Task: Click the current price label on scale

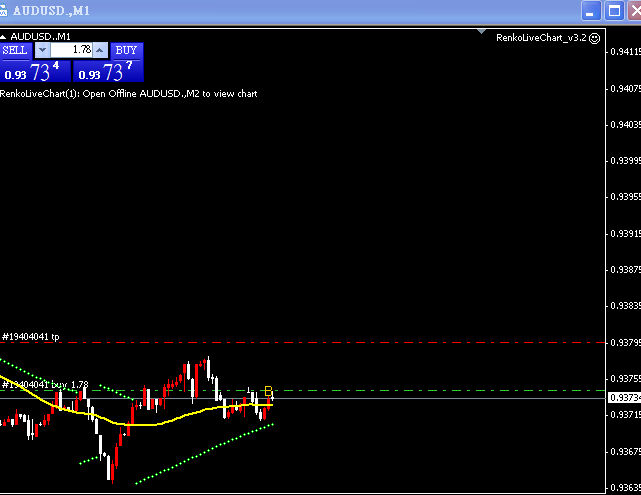Action: pyautogui.click(x=624, y=397)
